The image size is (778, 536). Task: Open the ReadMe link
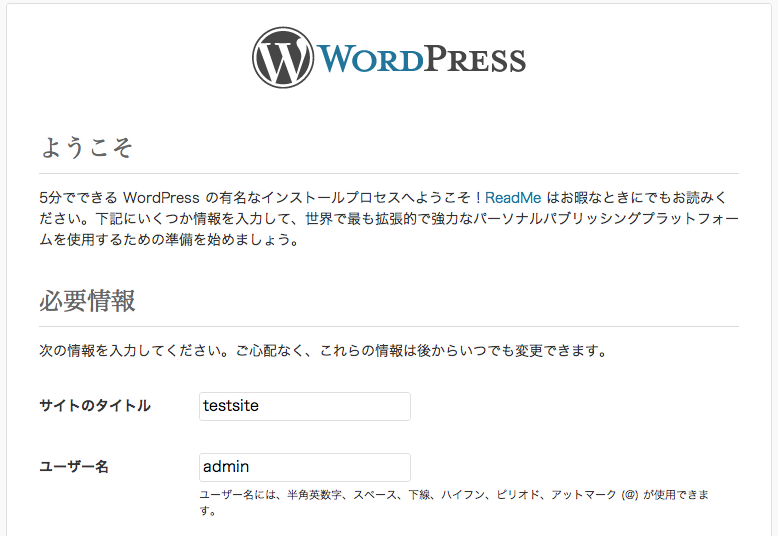(x=513, y=198)
